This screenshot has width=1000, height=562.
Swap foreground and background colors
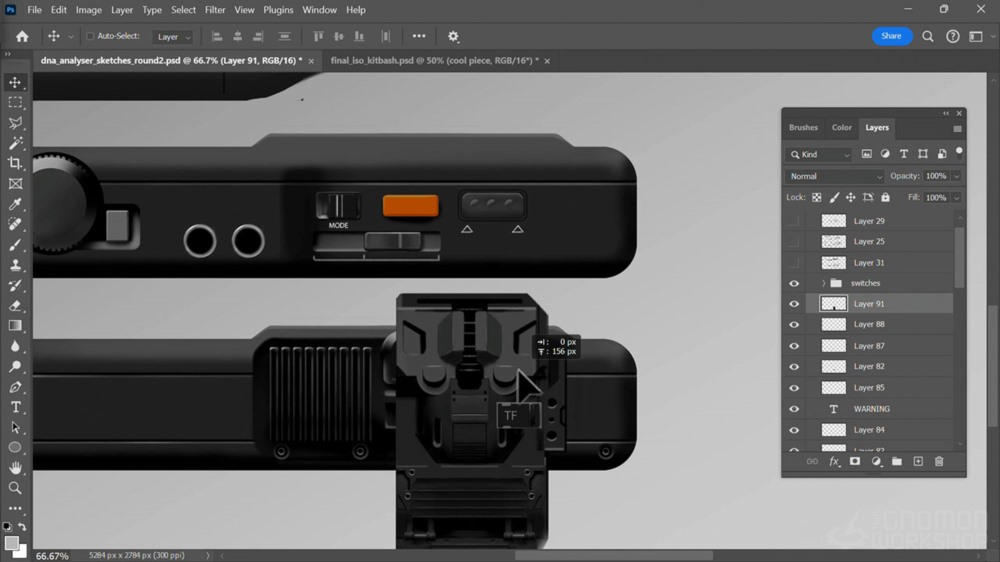pos(22,527)
